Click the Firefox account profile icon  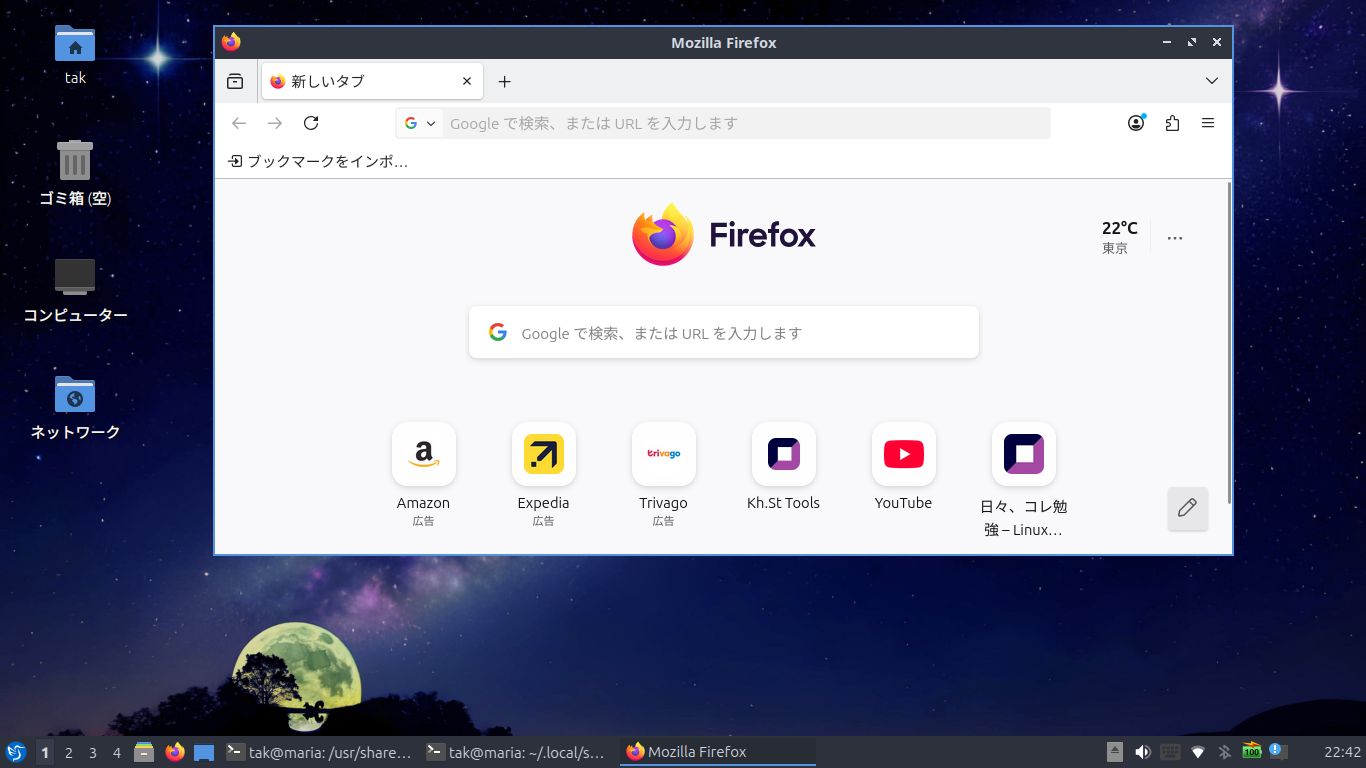[1136, 123]
